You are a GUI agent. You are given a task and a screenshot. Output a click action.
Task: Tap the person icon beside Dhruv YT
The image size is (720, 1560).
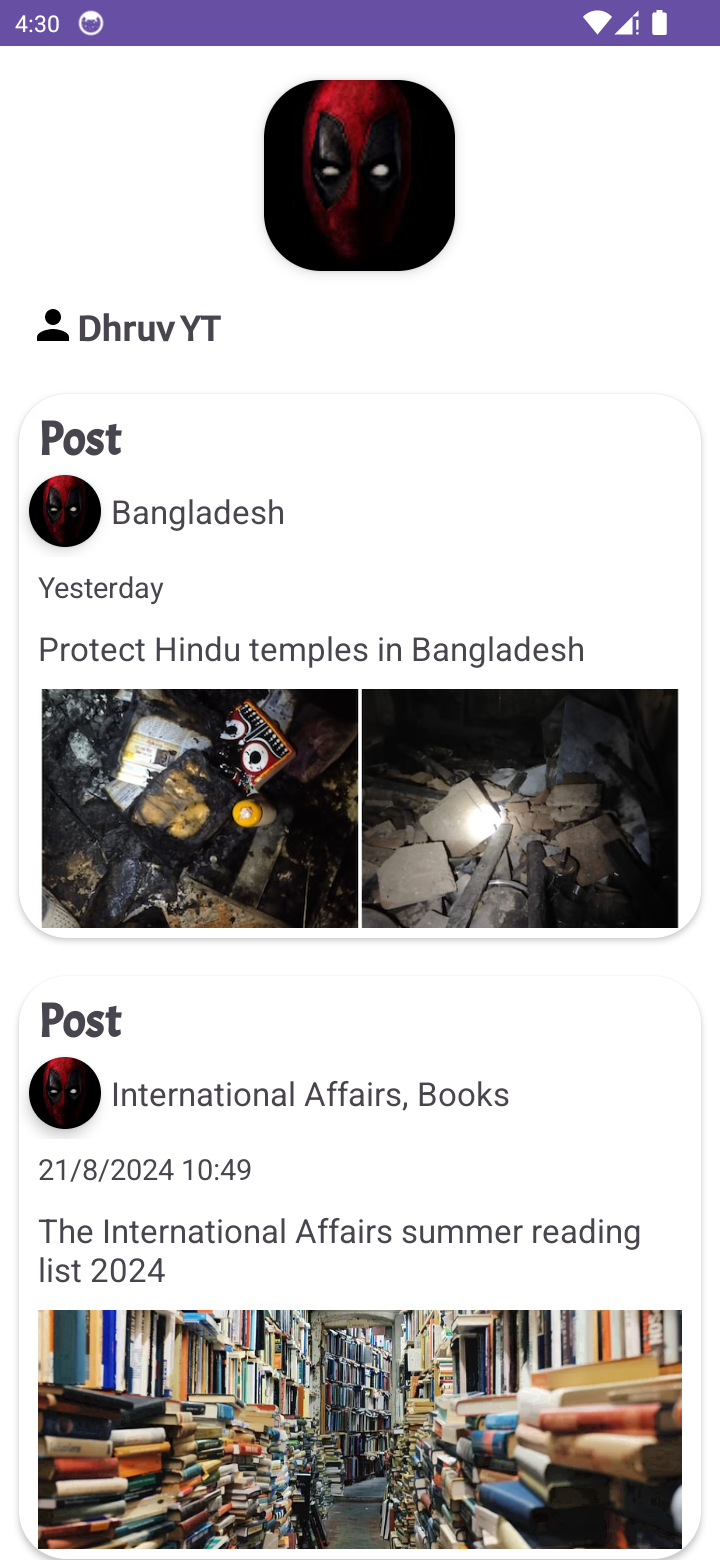(52, 326)
